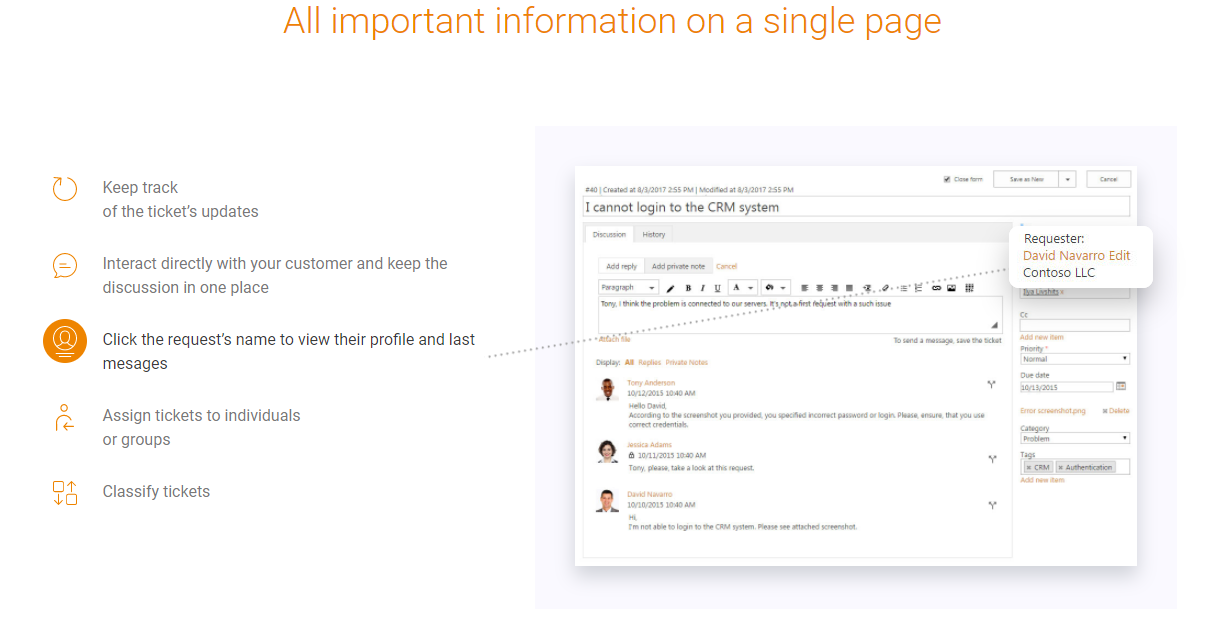
Task: Insert a numbered list in editor
Action: [919, 288]
